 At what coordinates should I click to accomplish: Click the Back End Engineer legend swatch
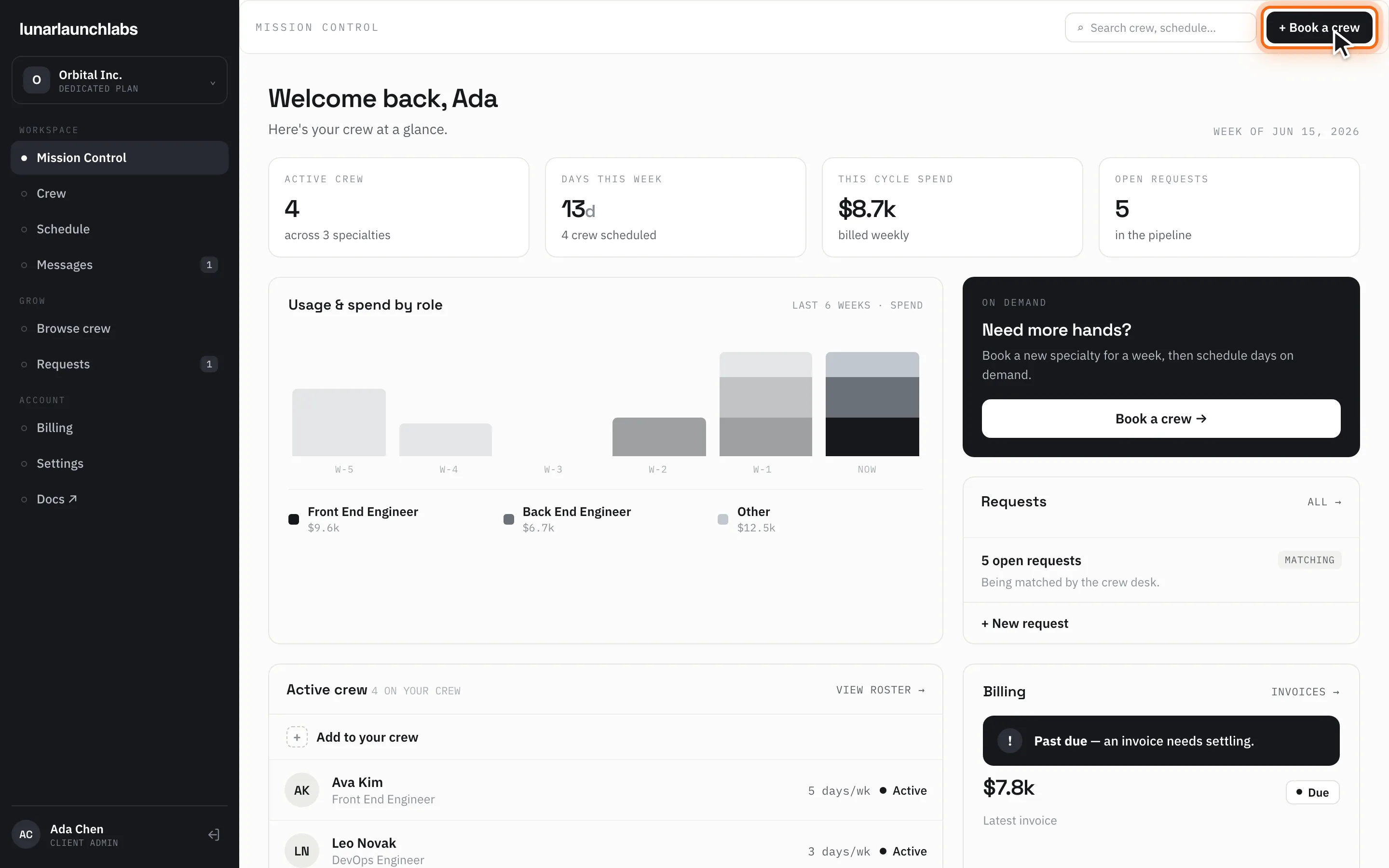click(508, 519)
